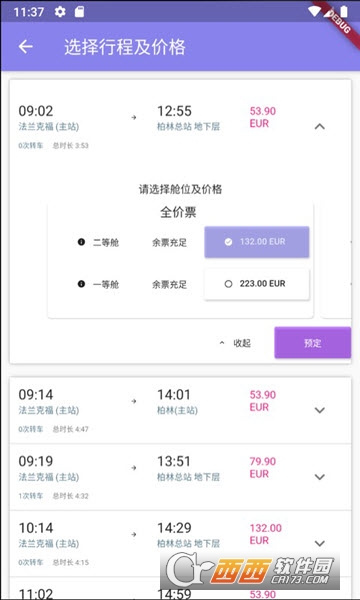Click the purple 预定 booking button

(x=313, y=342)
